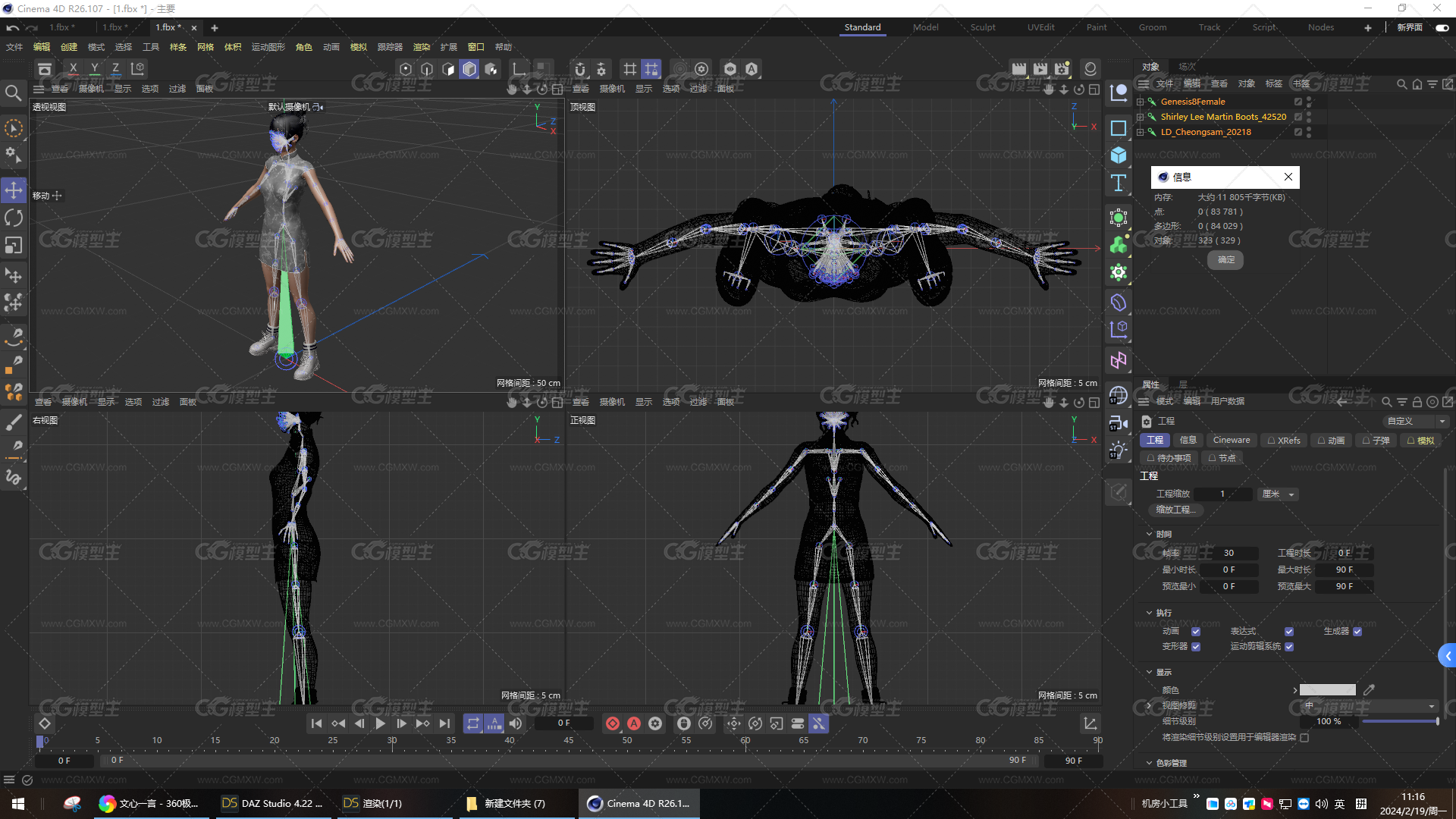Toggle layer checkbox for LD_Cheongsam_20218

tap(1298, 132)
